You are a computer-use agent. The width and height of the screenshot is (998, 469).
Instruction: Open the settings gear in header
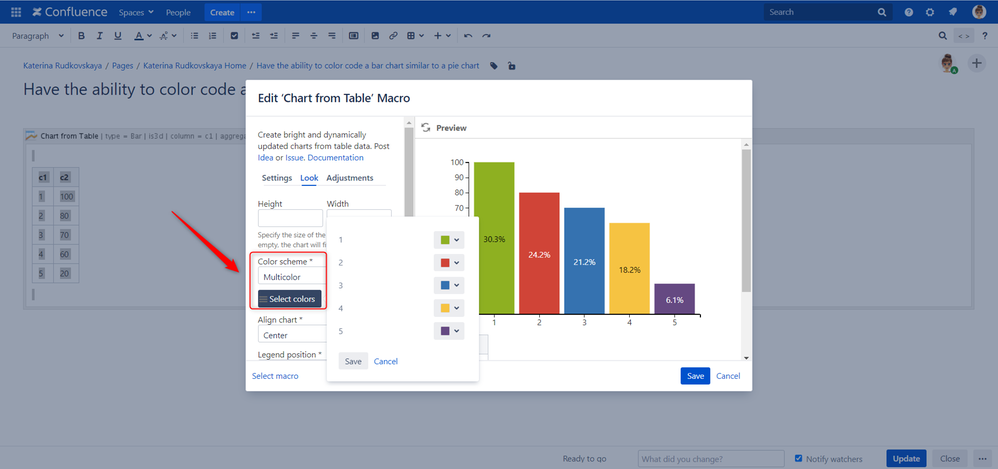[x=930, y=12]
